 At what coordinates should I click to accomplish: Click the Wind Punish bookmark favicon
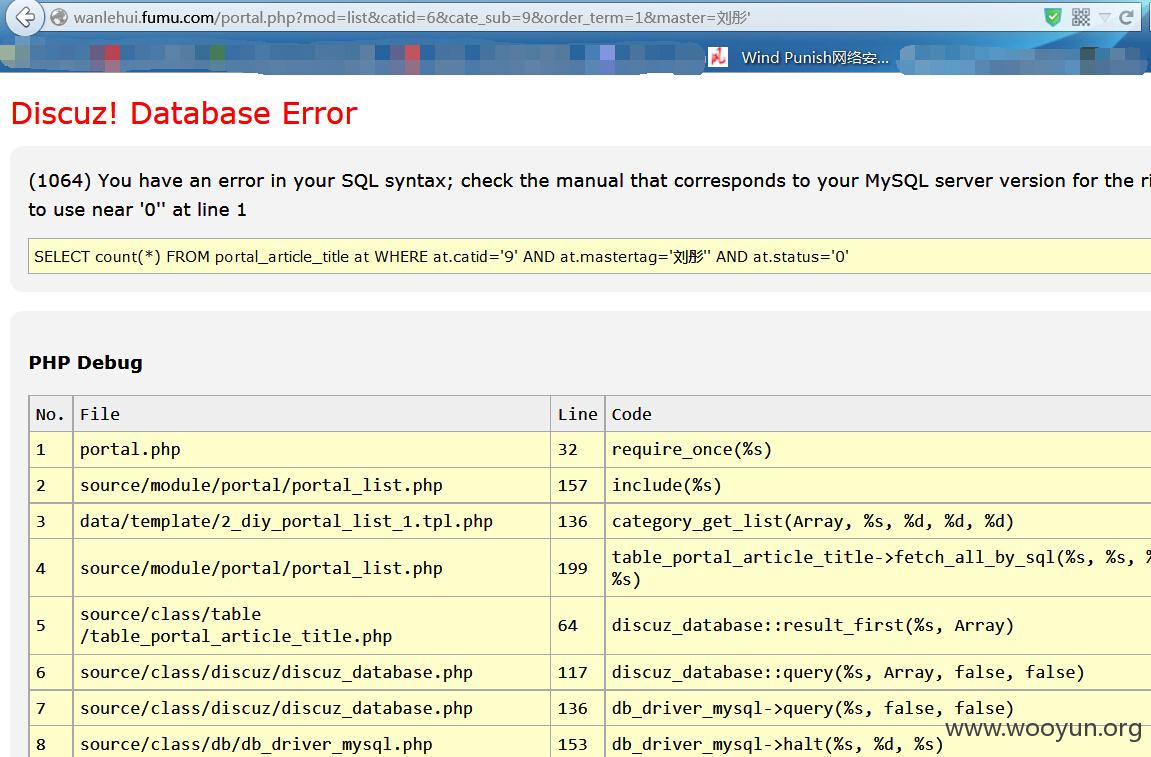tap(718, 57)
